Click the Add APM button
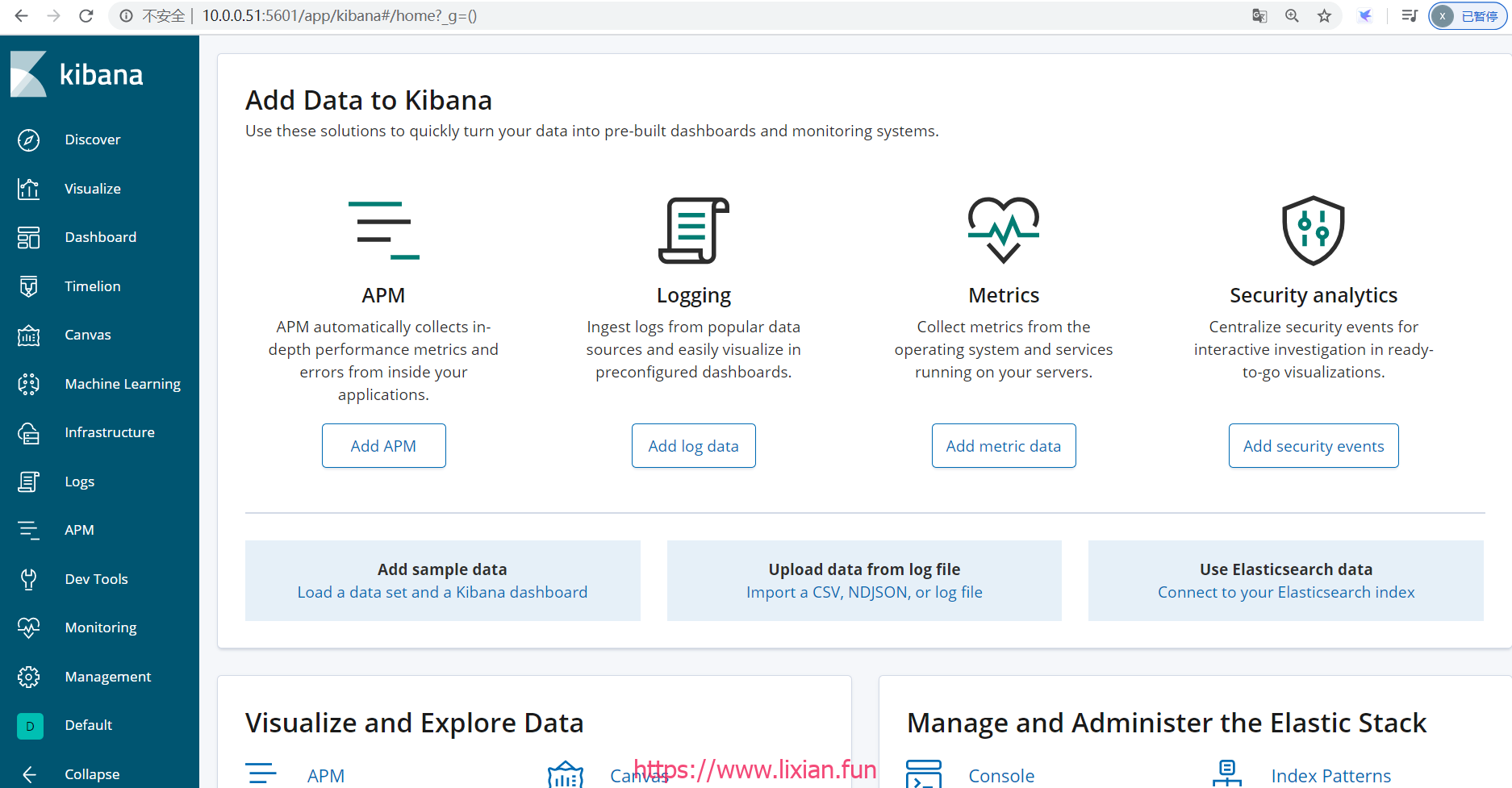Screen dimensions: 1512x788 coord(384,446)
